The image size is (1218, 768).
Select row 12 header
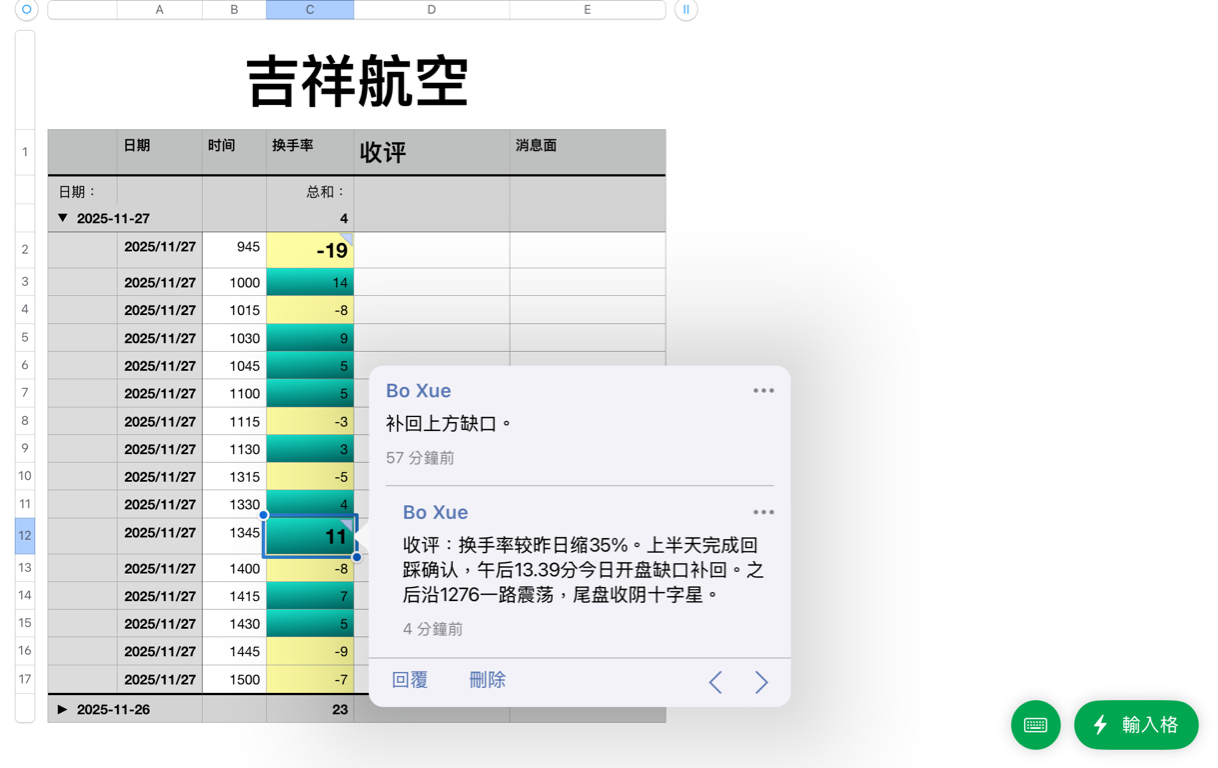click(x=25, y=536)
